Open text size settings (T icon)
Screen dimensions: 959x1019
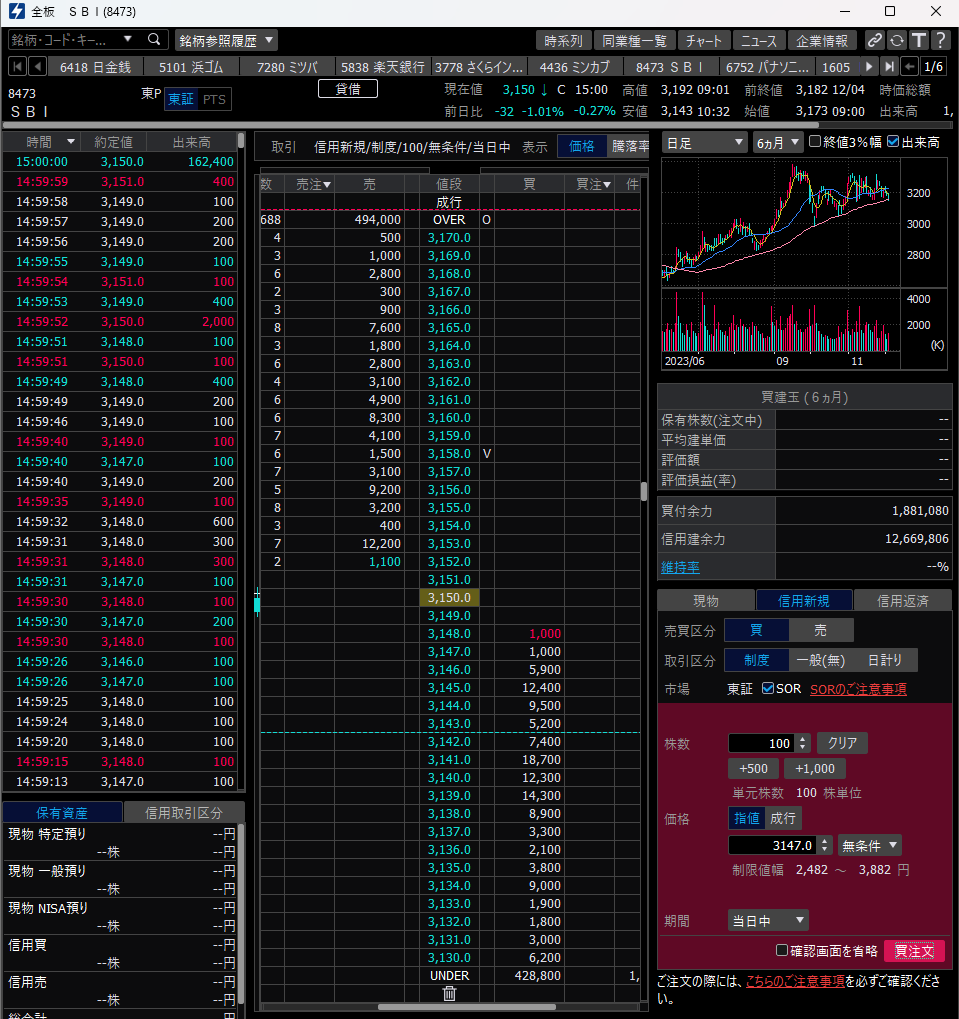pyautogui.click(x=918, y=40)
